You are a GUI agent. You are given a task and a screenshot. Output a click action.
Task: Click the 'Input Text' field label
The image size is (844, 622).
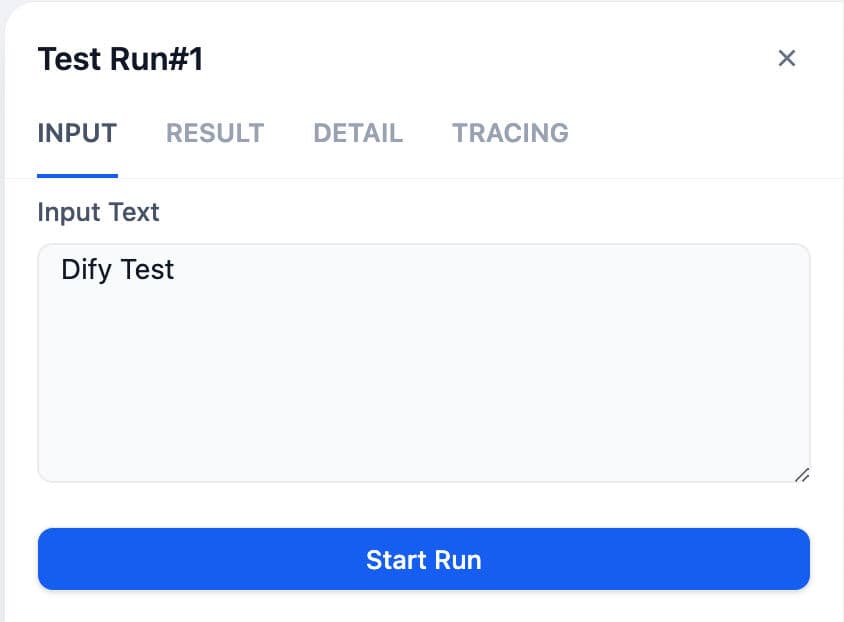point(98,212)
